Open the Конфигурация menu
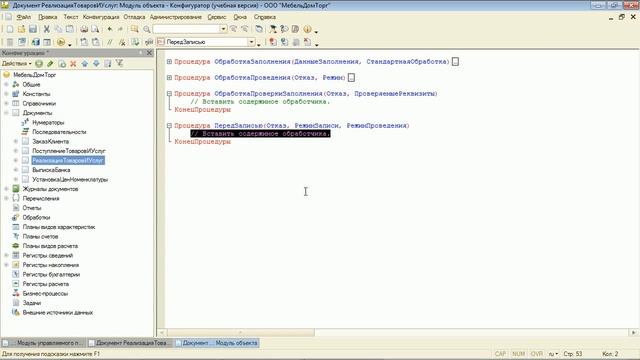 coord(101,17)
